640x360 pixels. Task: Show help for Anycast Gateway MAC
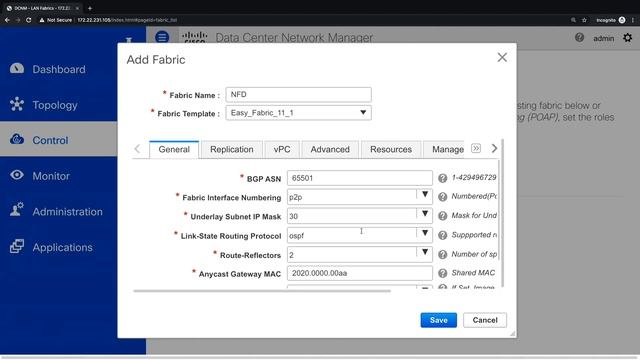(x=442, y=273)
